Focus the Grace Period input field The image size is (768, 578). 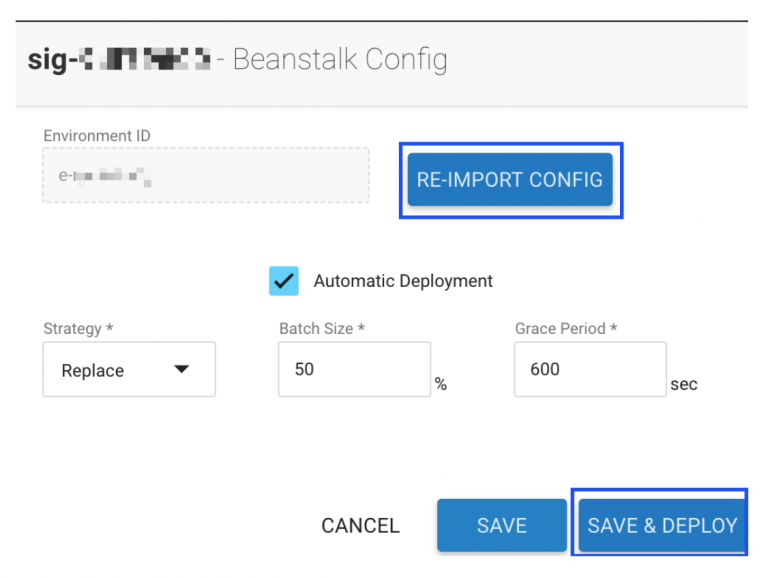(x=590, y=369)
